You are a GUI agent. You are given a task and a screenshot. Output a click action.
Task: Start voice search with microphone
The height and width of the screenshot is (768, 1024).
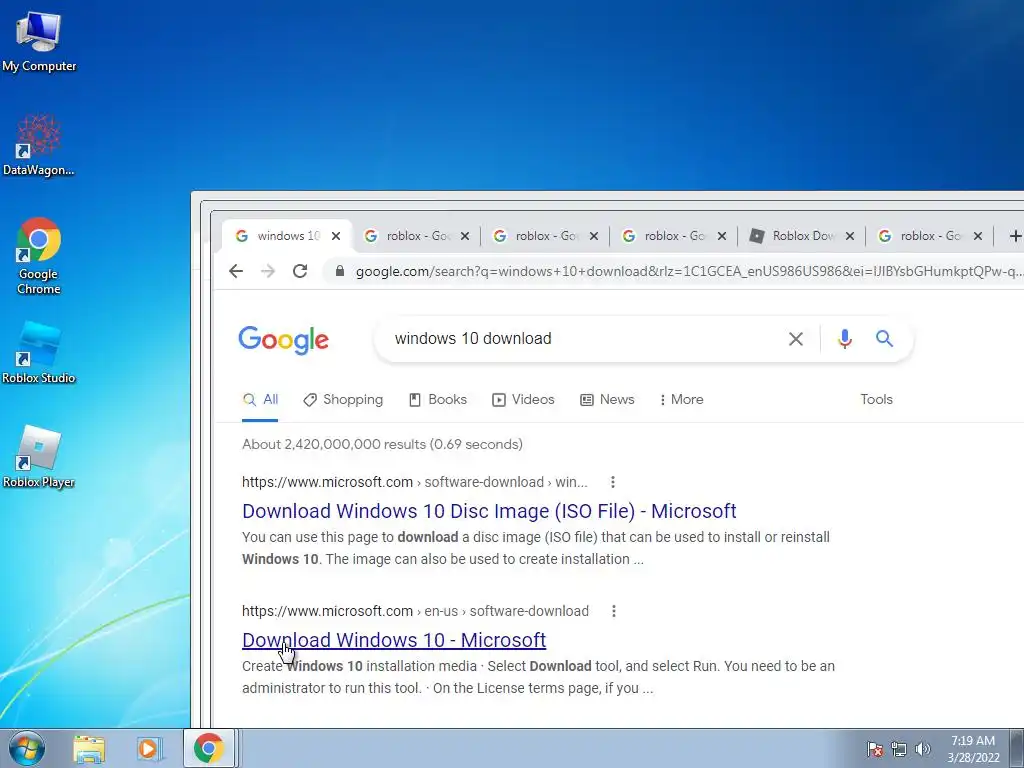point(844,339)
